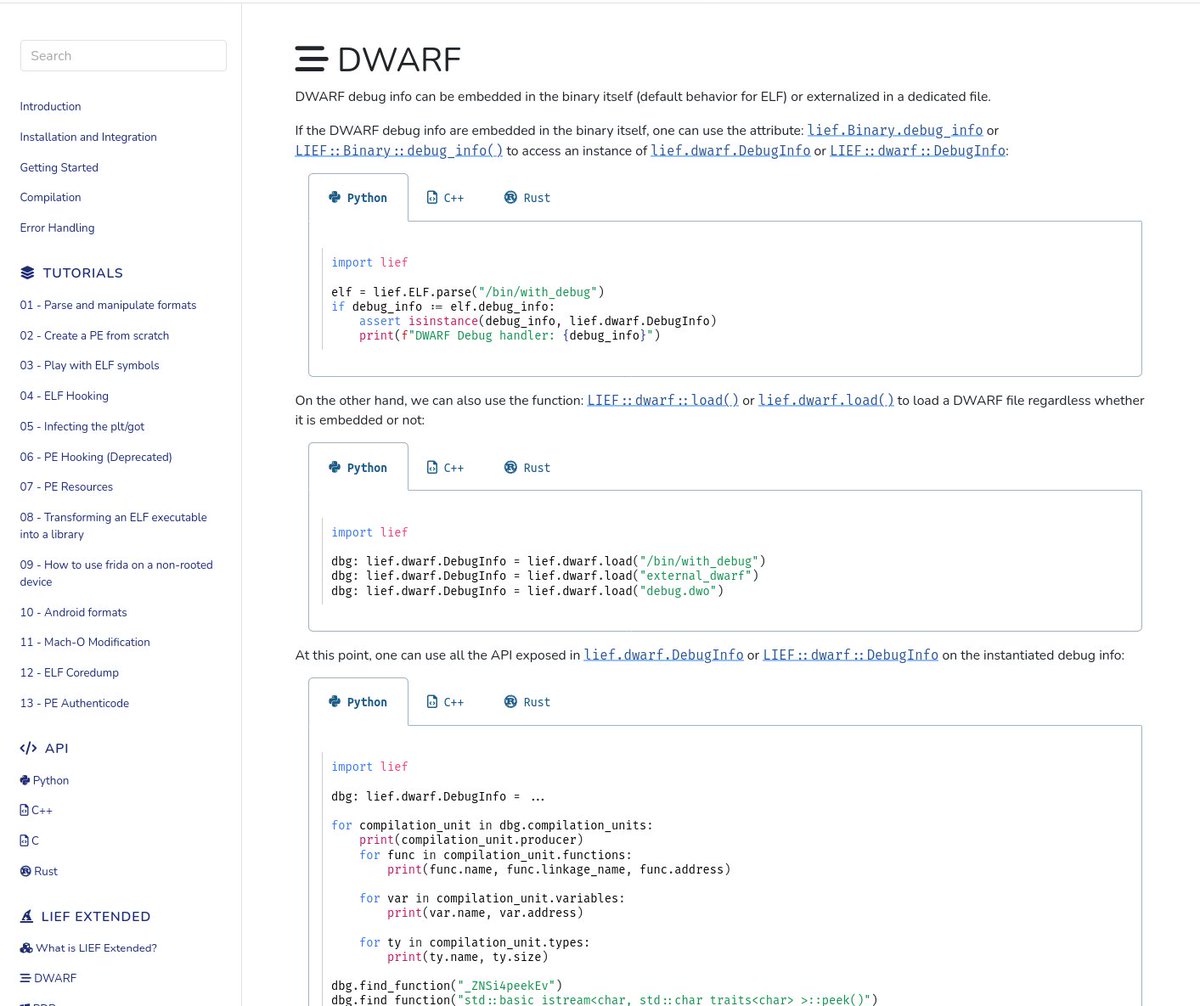1200x1006 pixels.
Task: Switch to Rust tab in third code block
Action: click(x=528, y=702)
